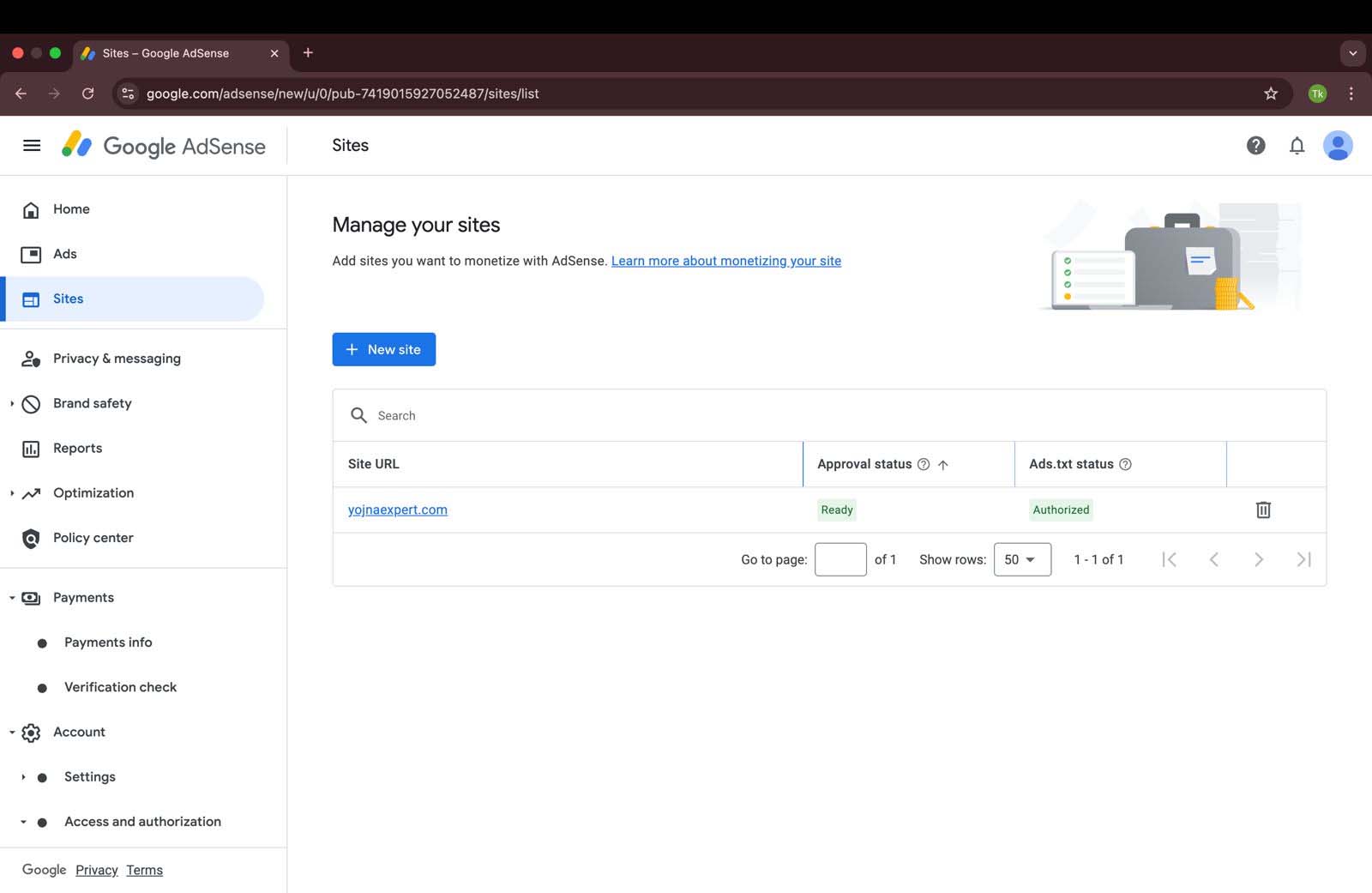1372x893 pixels.
Task: Open the account avatar in AdSense header
Action: coord(1338,146)
